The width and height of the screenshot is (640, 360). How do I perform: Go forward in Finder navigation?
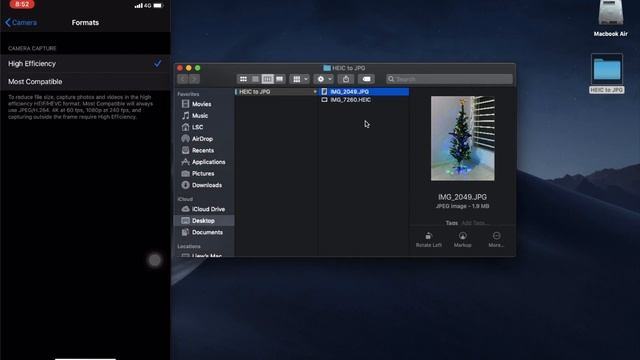click(x=195, y=79)
